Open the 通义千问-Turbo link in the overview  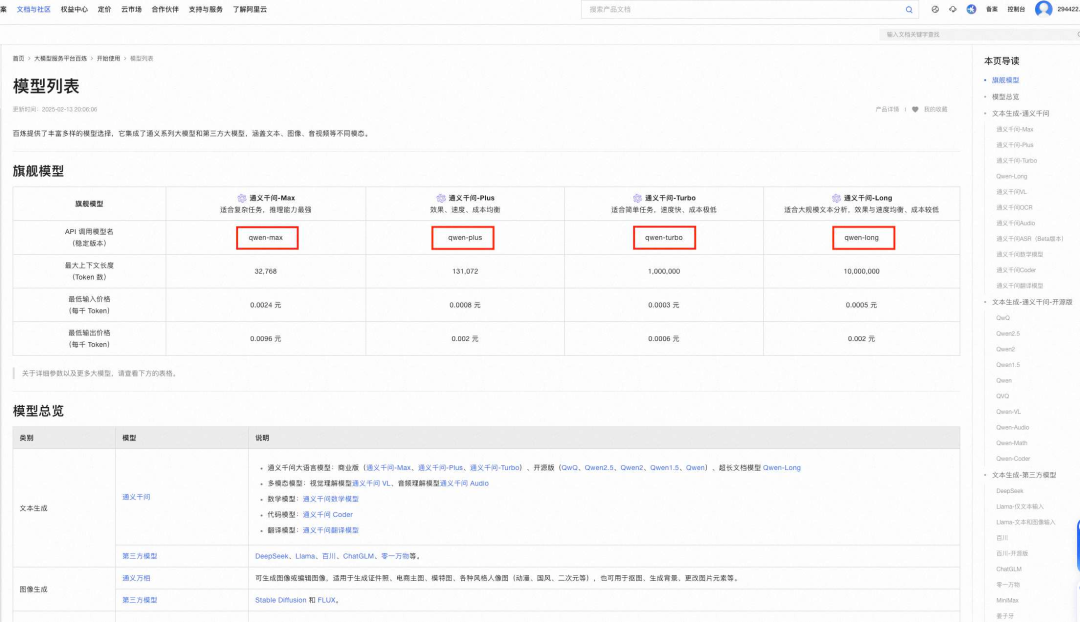[495, 468]
